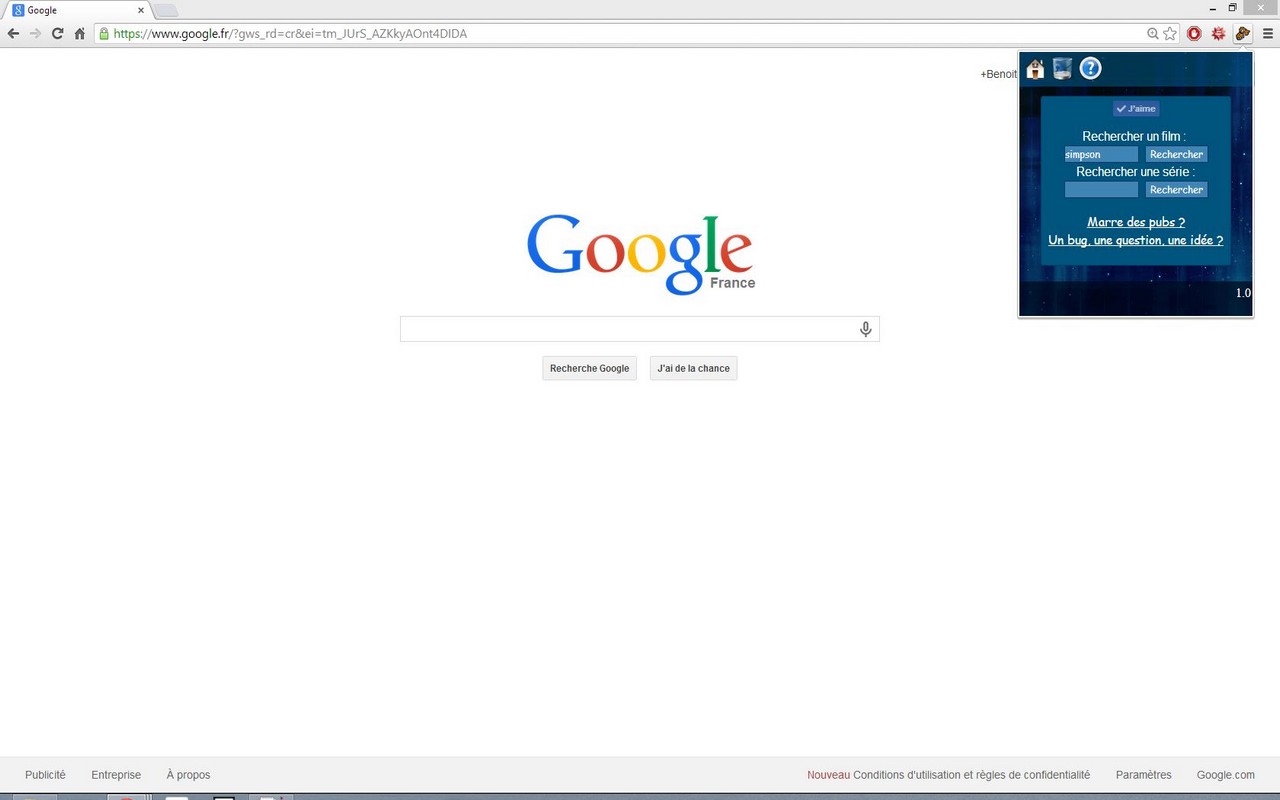Minimize the Chrome window

pyautogui.click(x=1212, y=8)
